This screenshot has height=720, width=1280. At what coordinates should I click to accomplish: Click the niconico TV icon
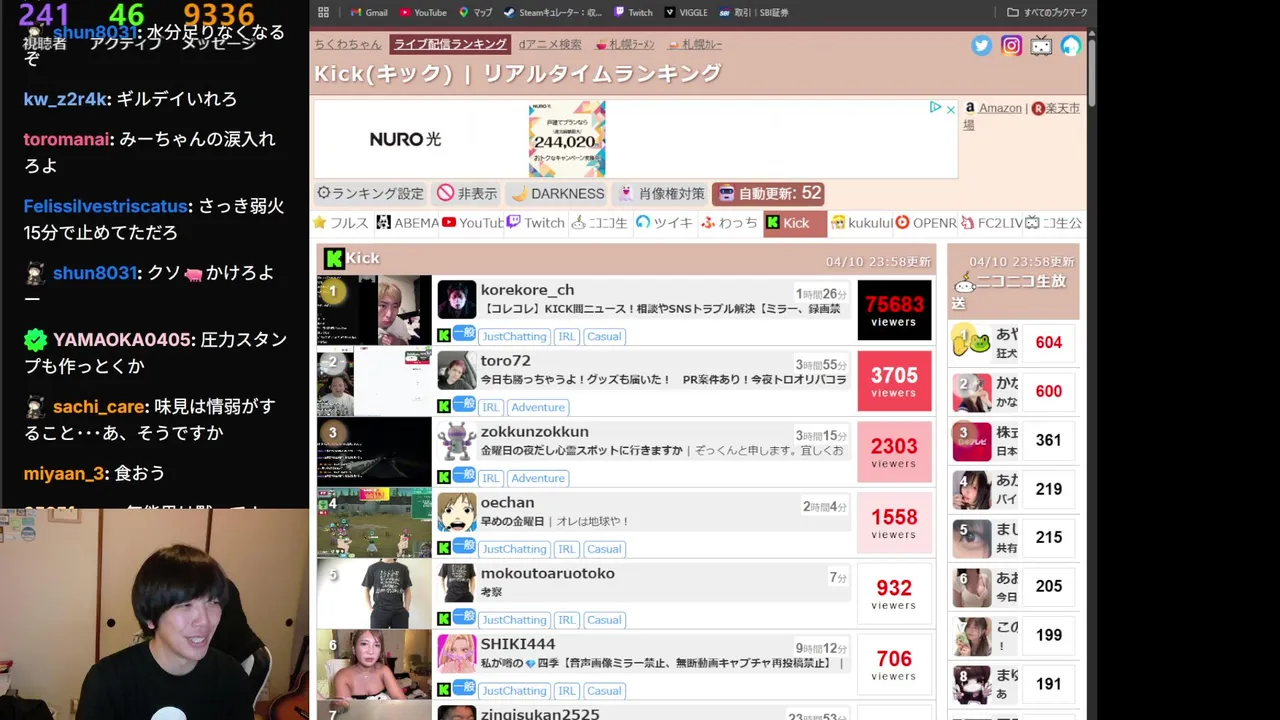[1041, 45]
